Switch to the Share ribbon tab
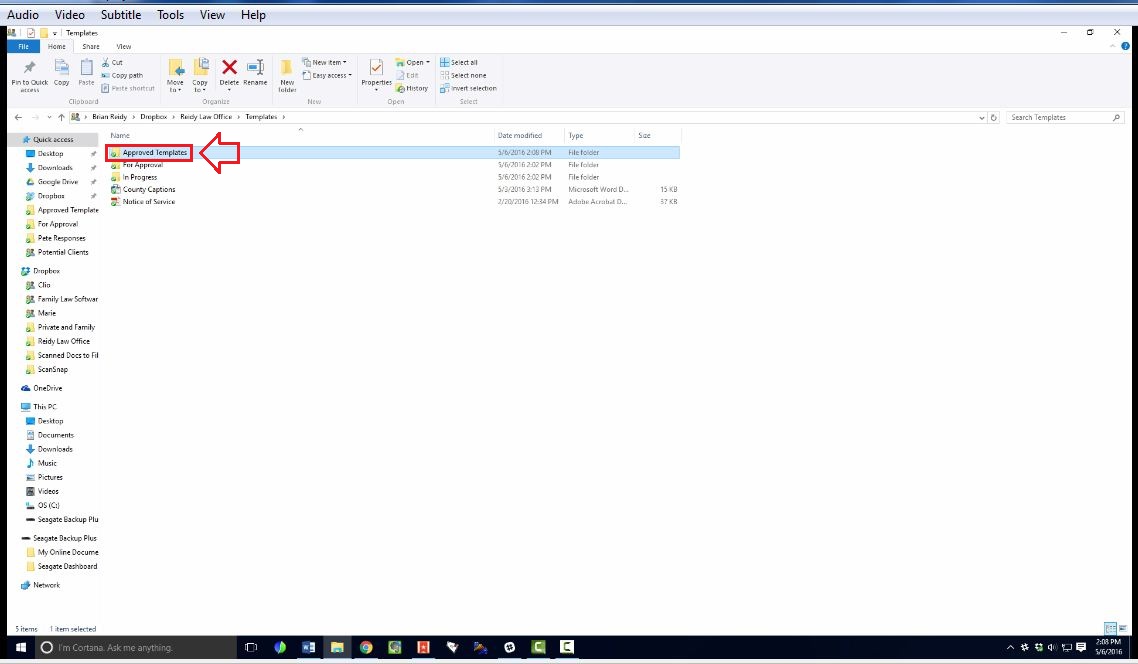 (91, 46)
